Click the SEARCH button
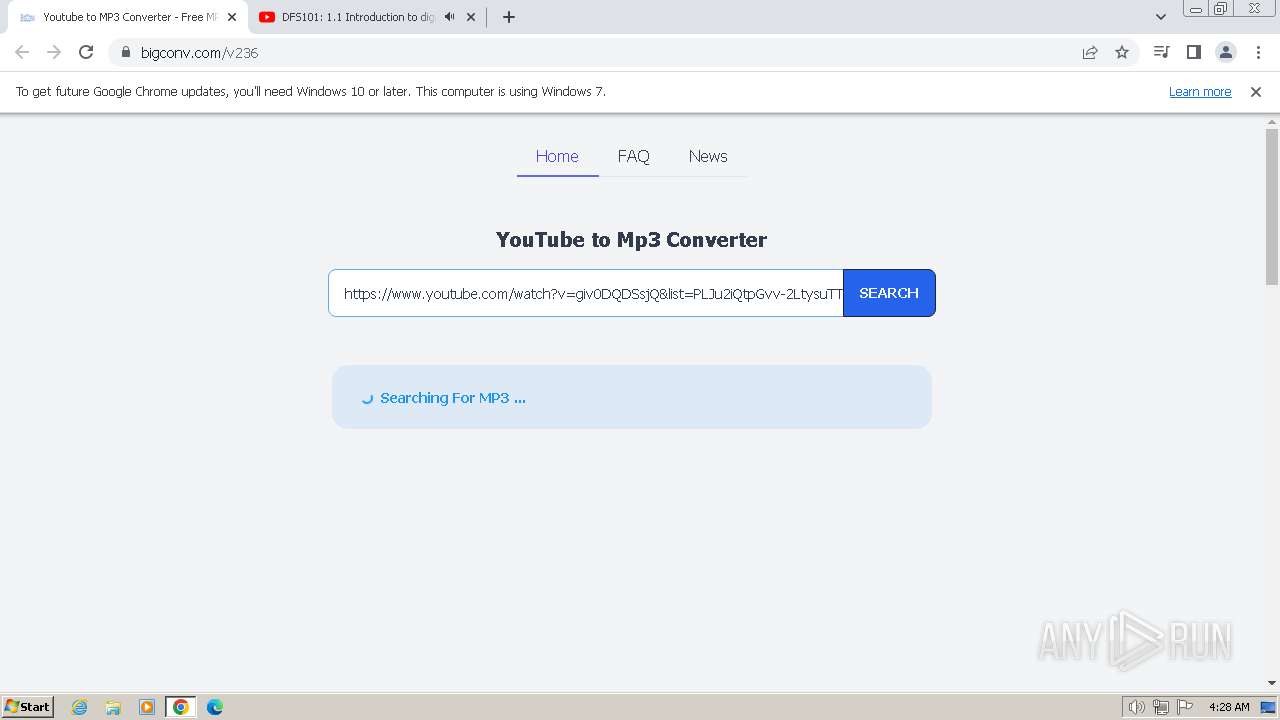This screenshot has height=720, width=1280. pos(889,293)
